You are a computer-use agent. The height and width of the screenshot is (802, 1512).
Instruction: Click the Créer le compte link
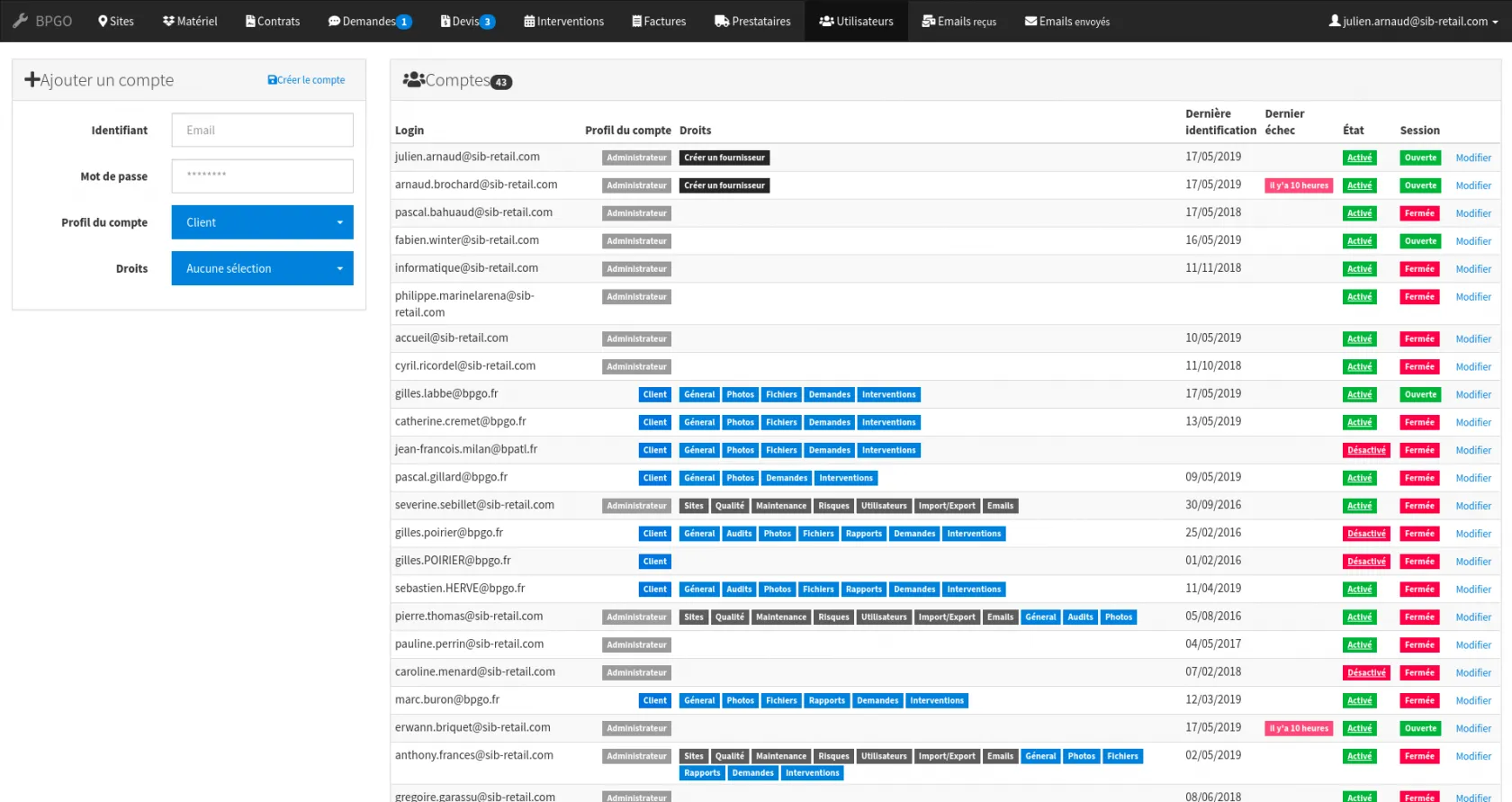[306, 80]
